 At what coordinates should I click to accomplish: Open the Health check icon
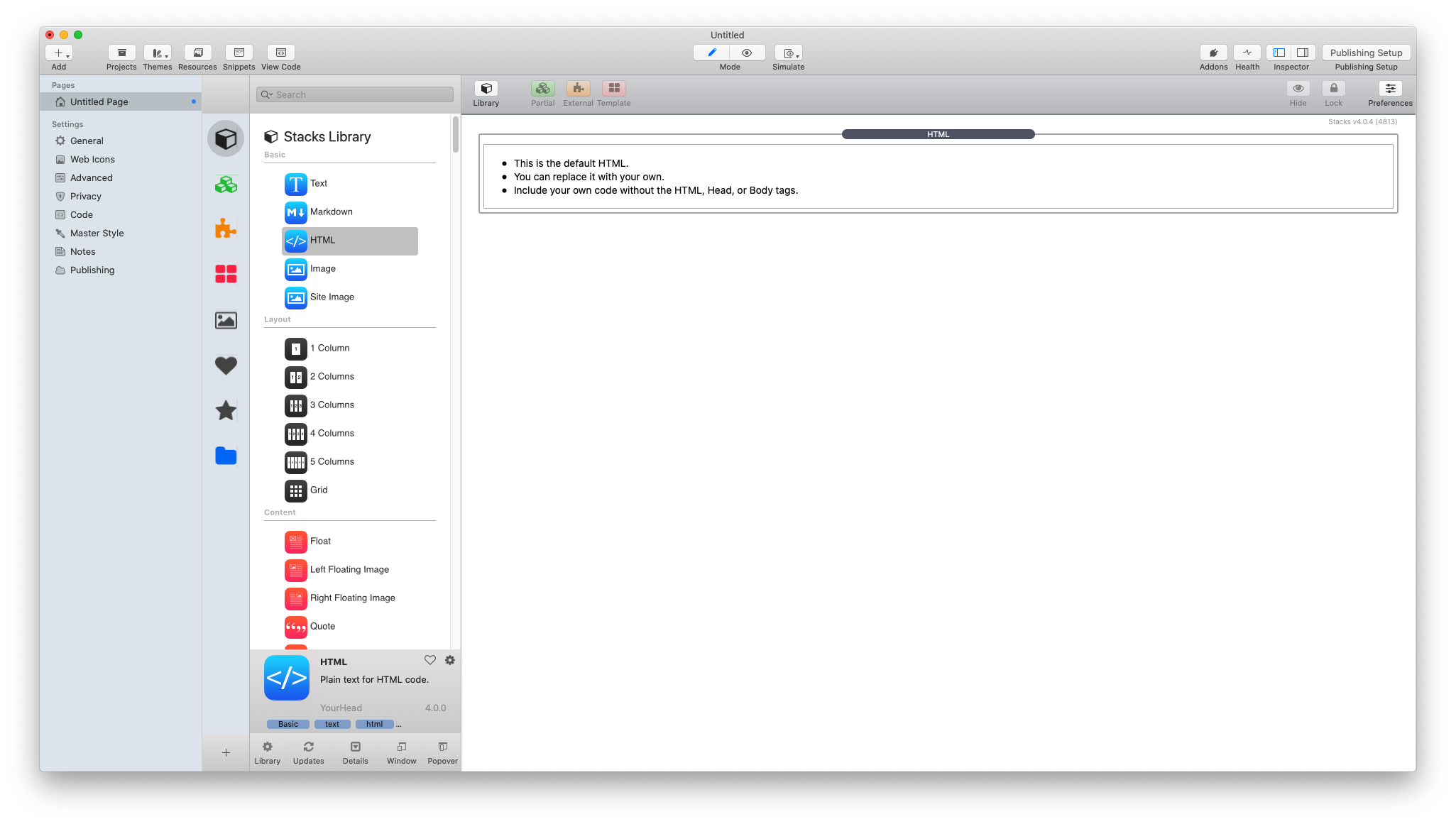tap(1247, 53)
